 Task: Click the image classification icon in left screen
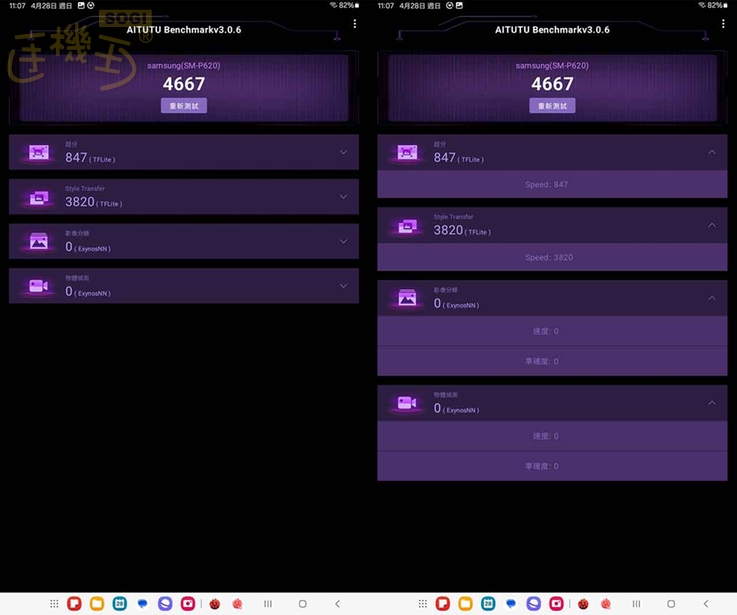tap(39, 242)
